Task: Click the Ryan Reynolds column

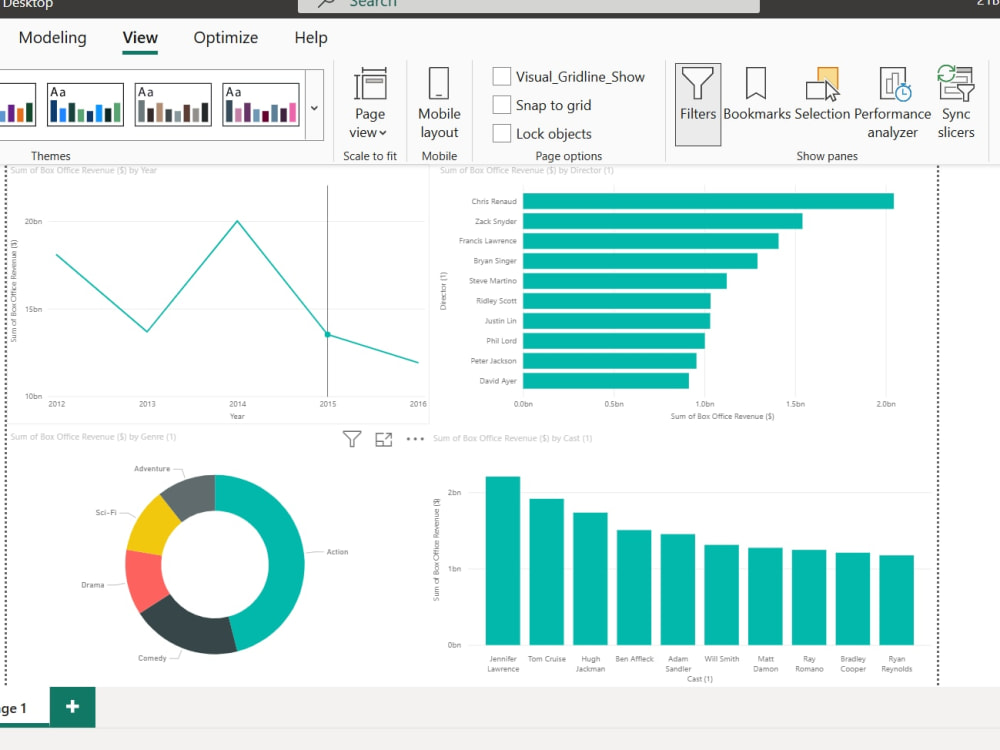Action: (897, 600)
